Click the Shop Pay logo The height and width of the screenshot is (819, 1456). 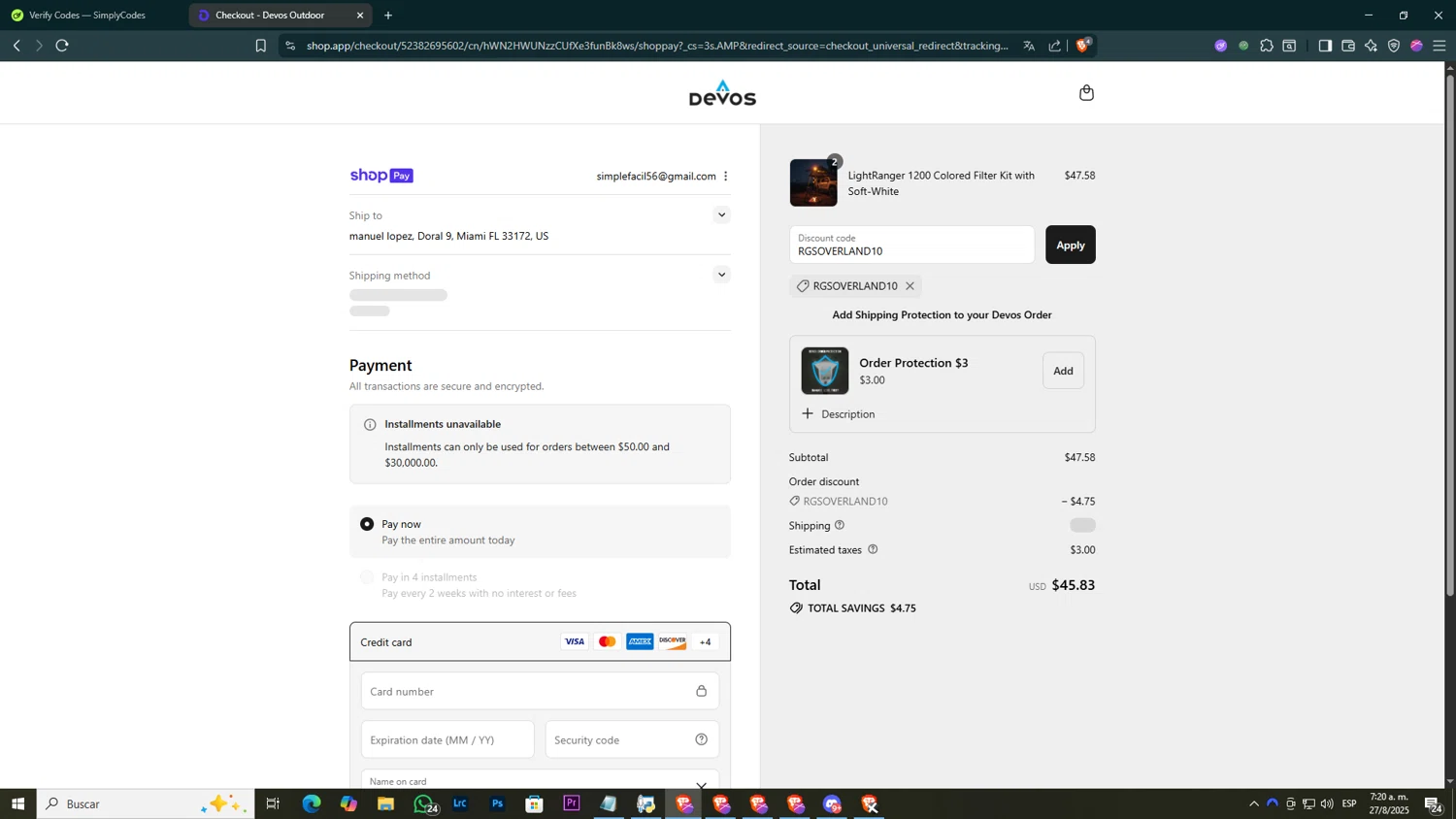pos(381,176)
